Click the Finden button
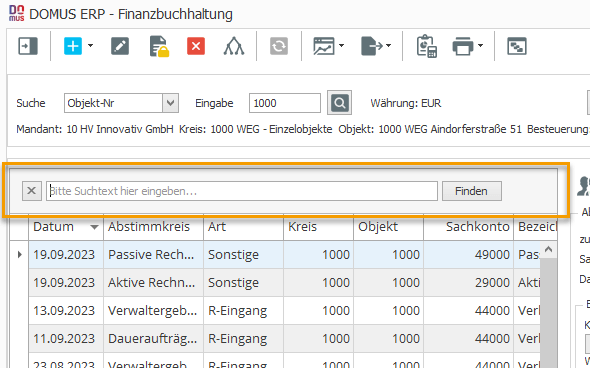 point(472,191)
